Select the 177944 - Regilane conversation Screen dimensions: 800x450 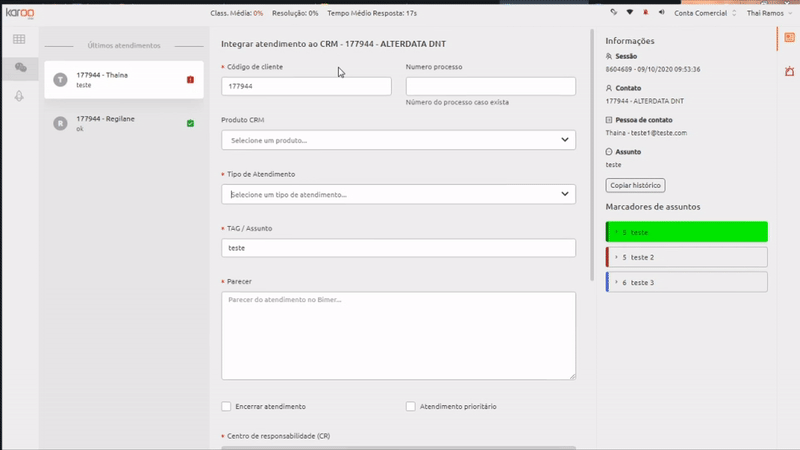(124, 123)
